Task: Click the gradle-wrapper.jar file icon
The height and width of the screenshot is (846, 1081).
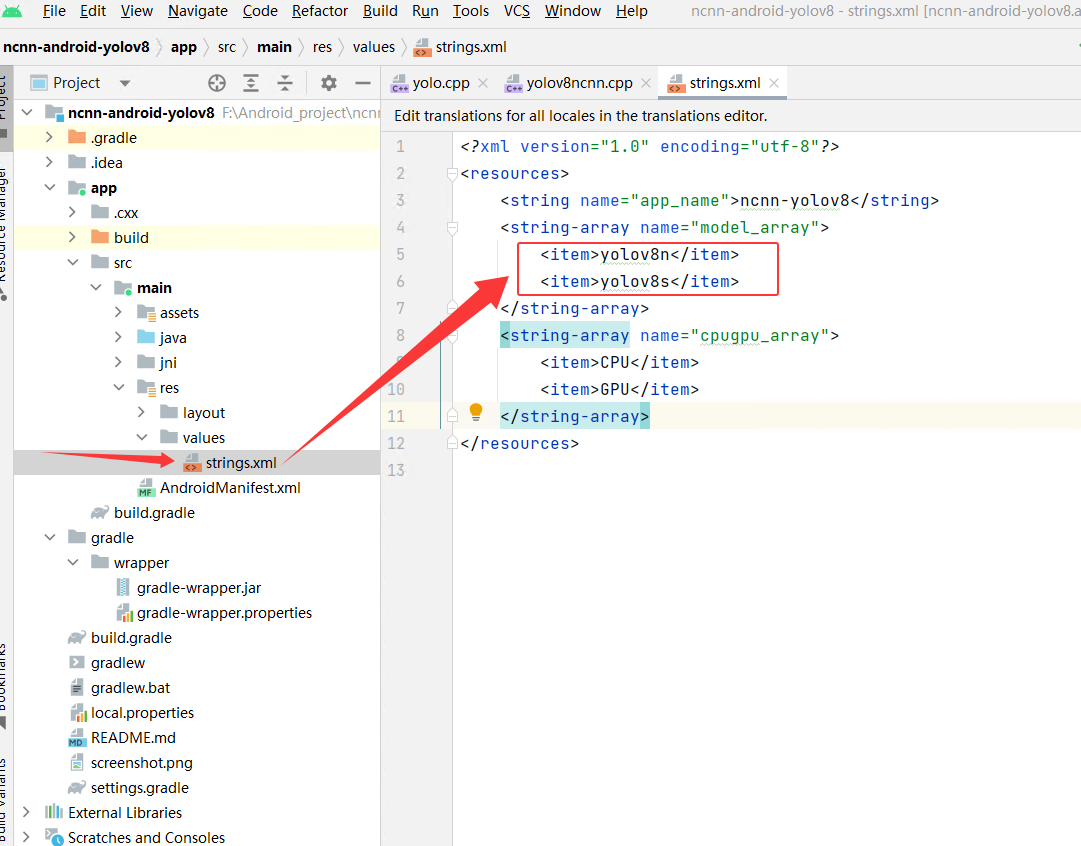Action: 123,588
